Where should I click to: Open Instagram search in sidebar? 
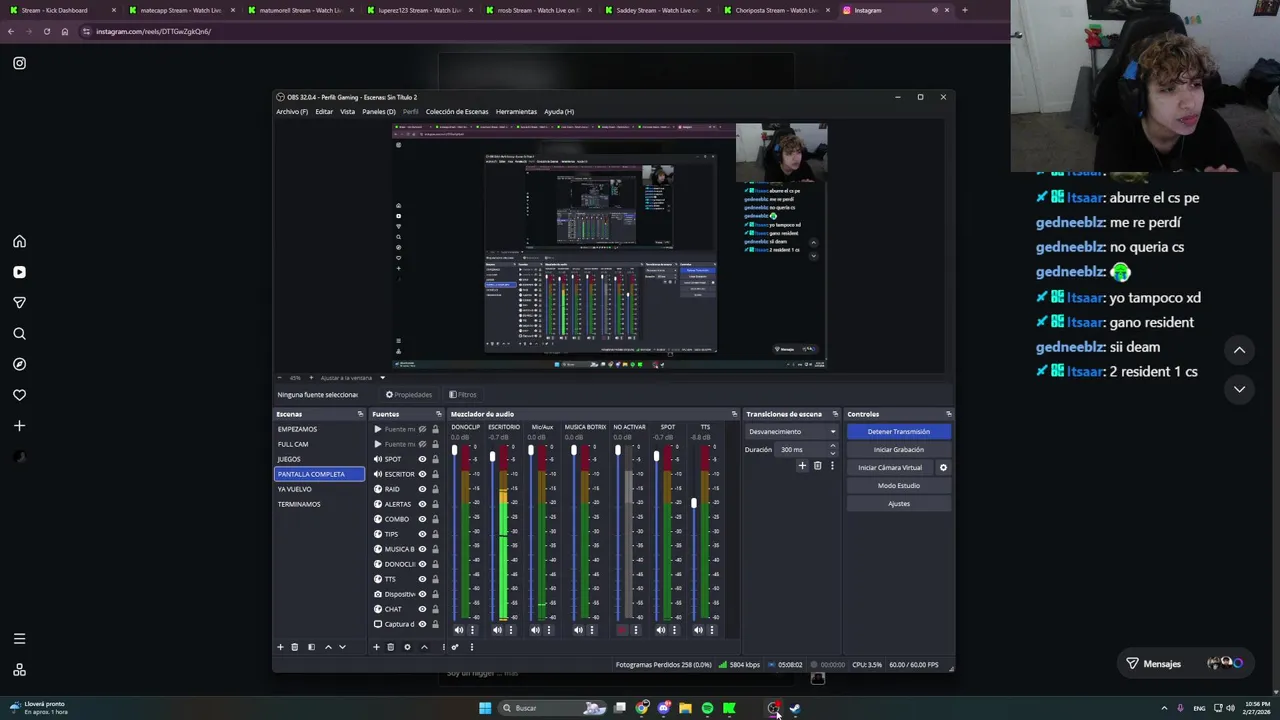click(x=19, y=333)
